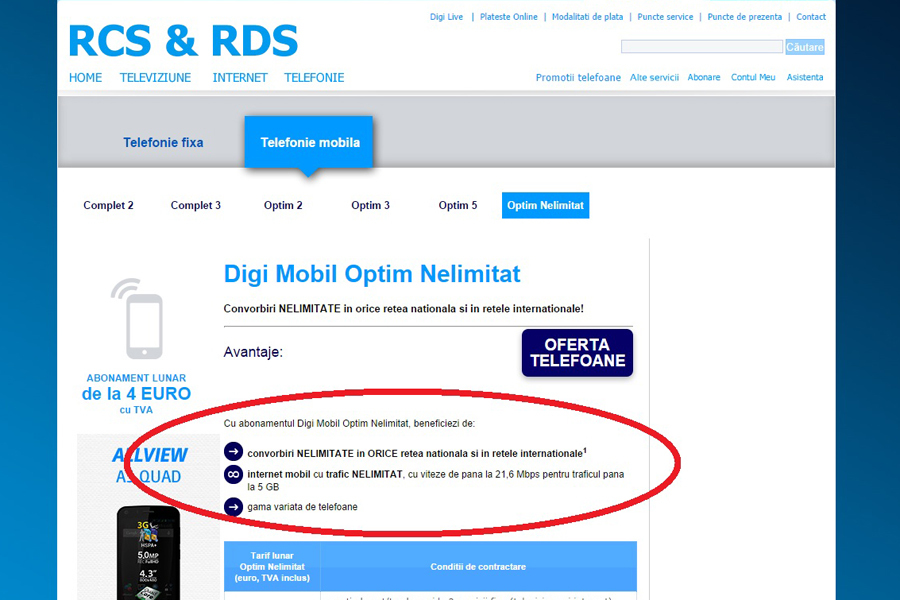Click the 'de la 4 EURO' price text

click(x=136, y=394)
